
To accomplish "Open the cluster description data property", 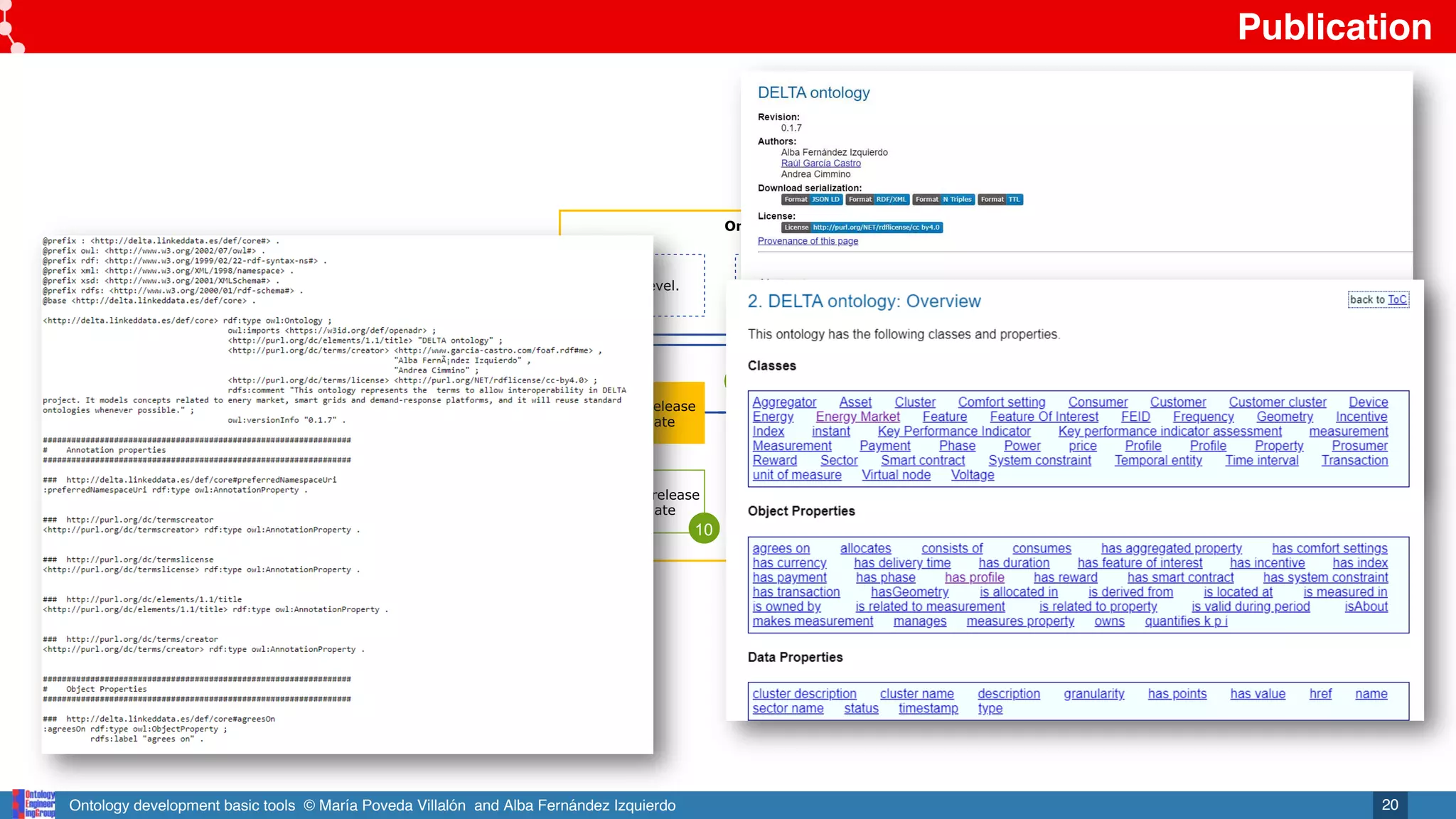I will [x=804, y=694].
